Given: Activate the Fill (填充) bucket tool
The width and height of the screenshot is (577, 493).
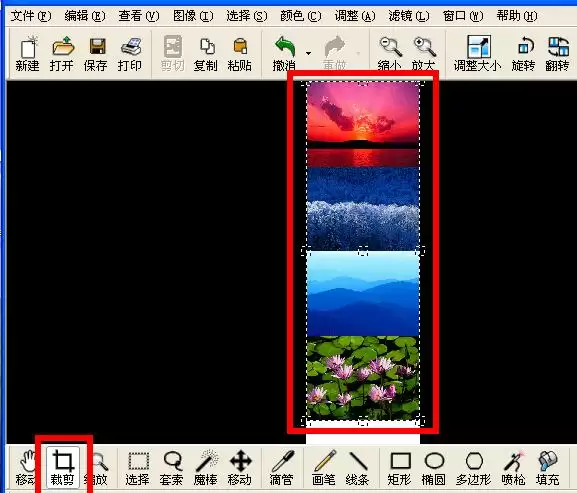Looking at the screenshot, I should (x=548, y=467).
